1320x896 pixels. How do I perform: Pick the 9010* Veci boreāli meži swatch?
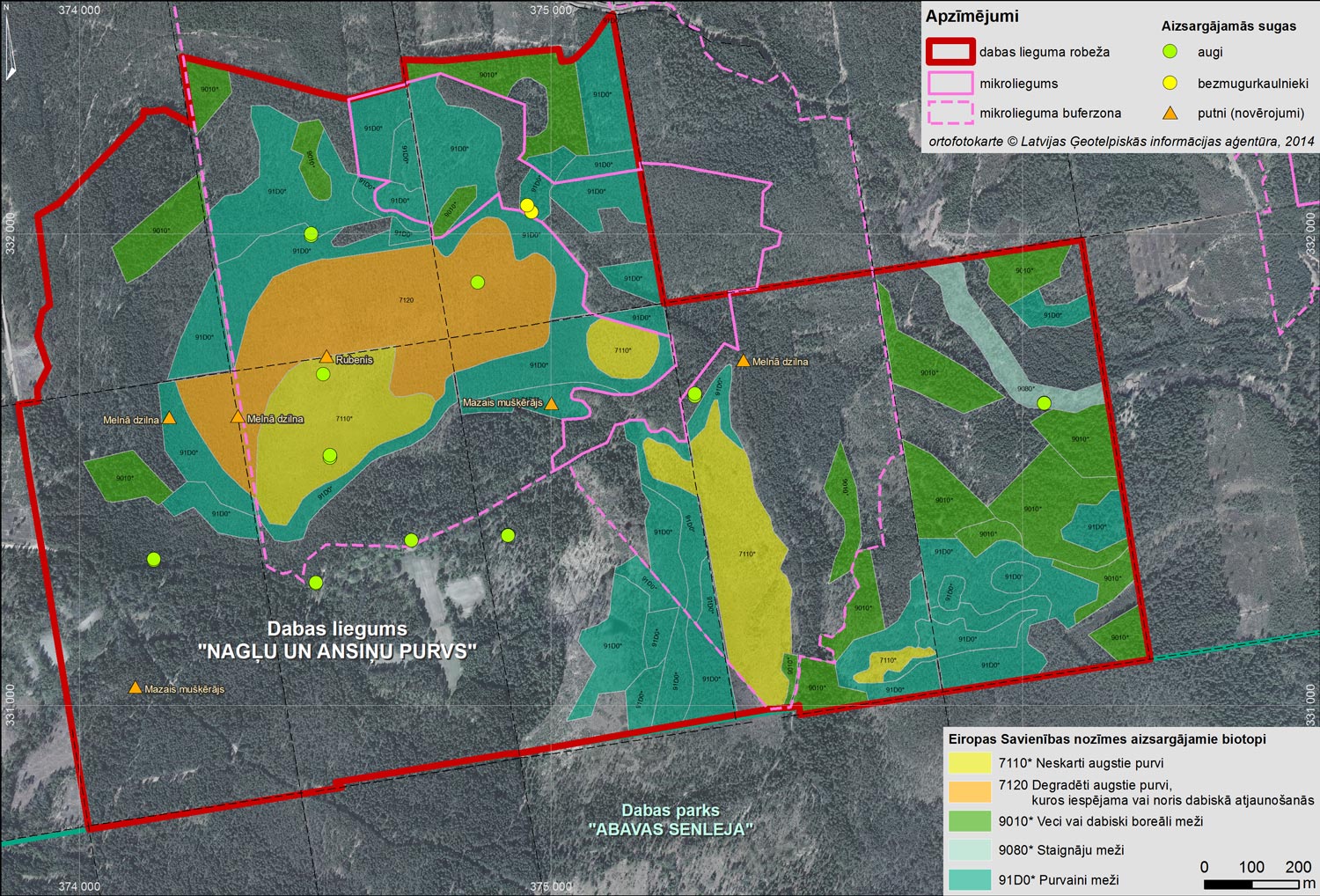969,821
